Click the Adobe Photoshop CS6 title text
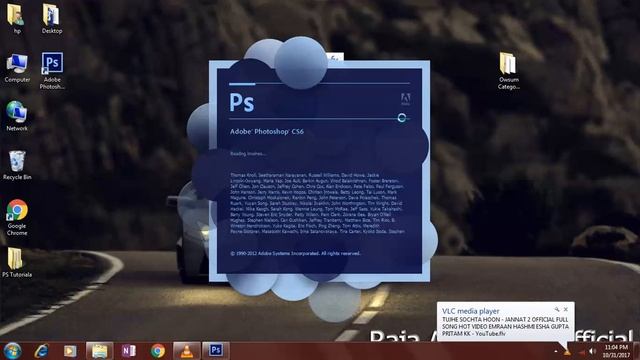The width and height of the screenshot is (640, 360). [x=267, y=132]
